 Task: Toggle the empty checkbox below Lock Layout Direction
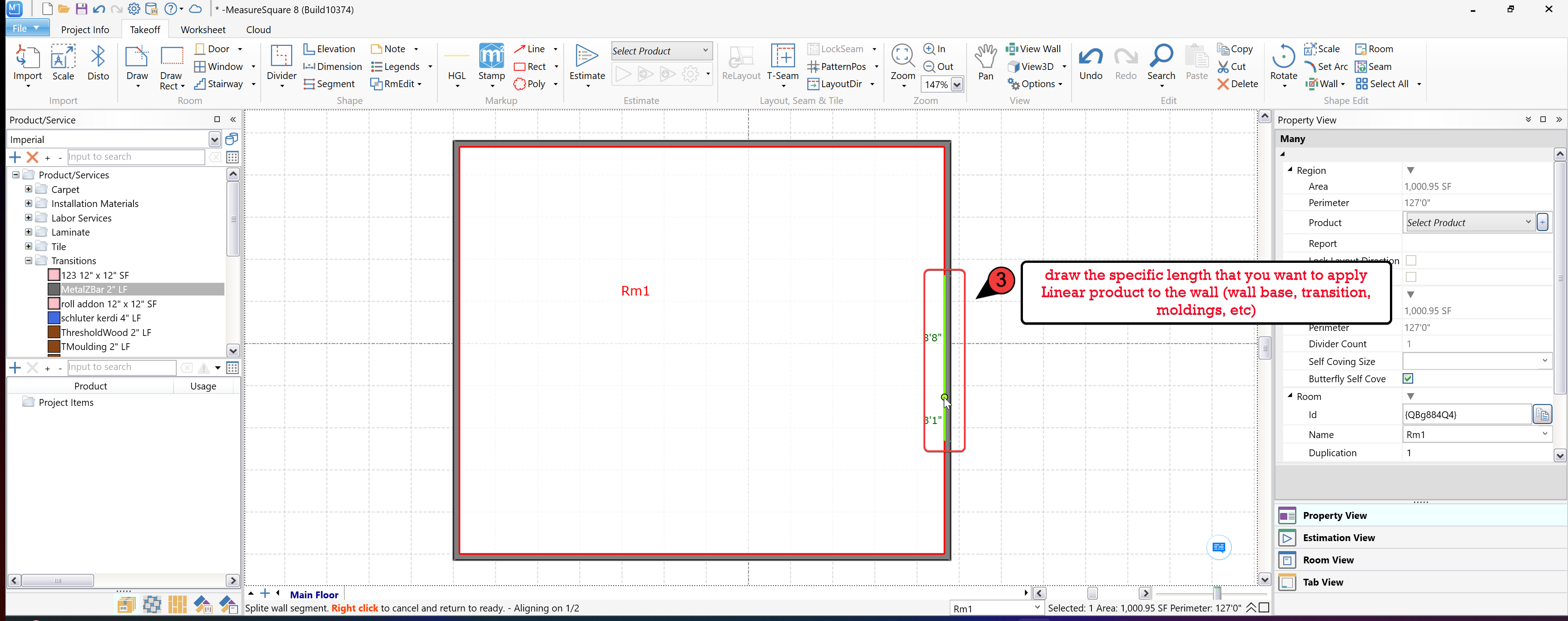point(1411,277)
